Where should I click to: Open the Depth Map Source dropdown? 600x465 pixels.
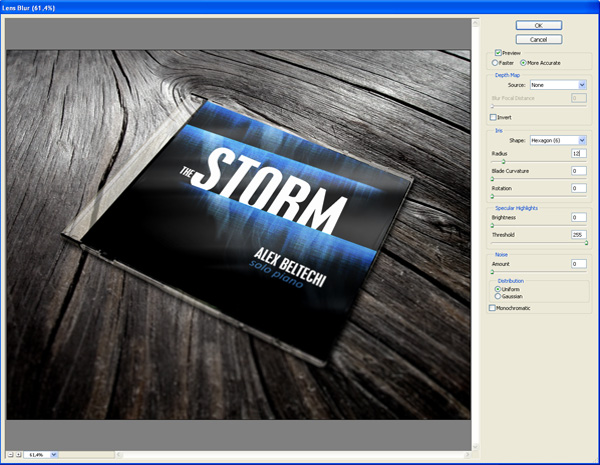(558, 85)
